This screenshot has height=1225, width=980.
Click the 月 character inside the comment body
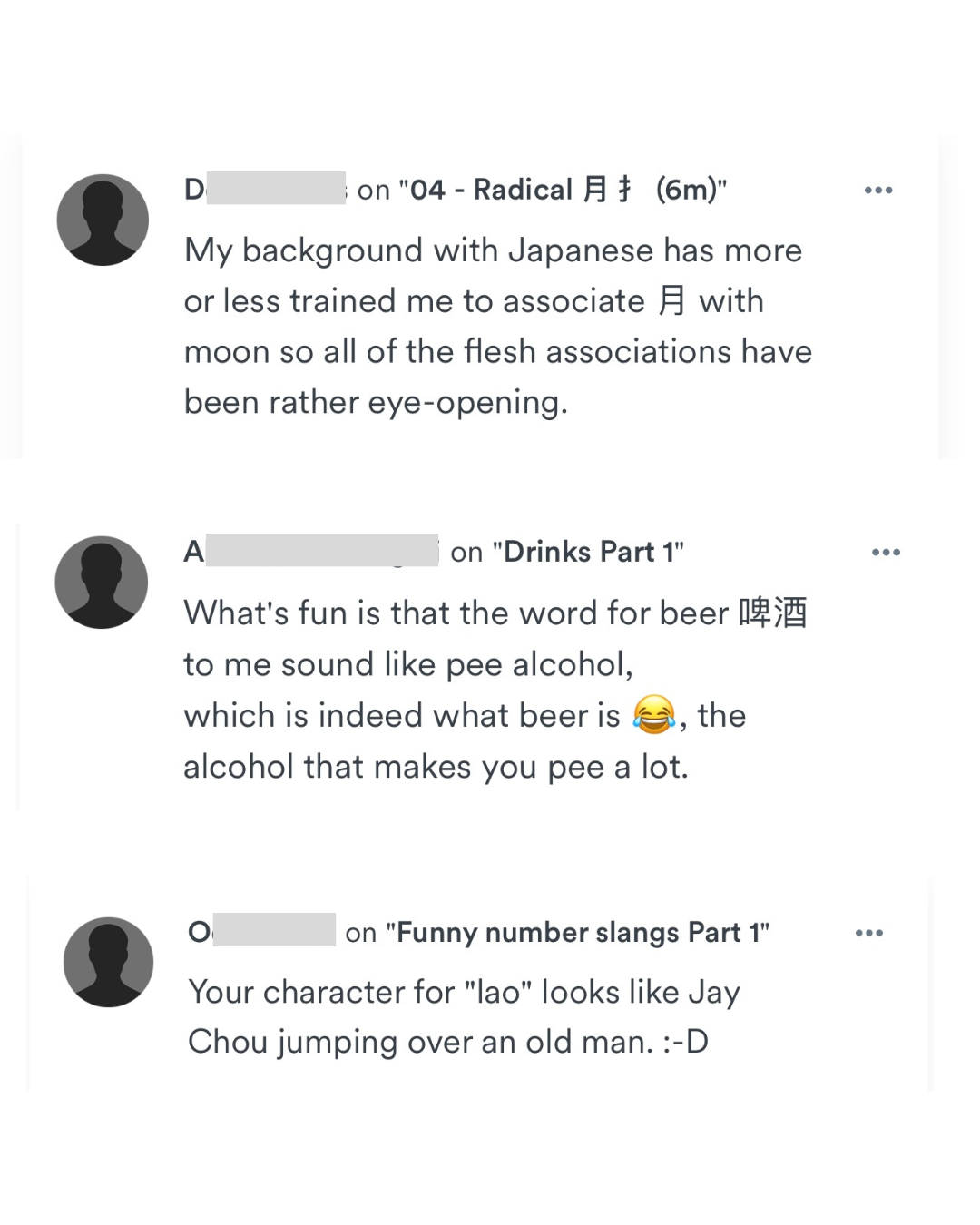pyautogui.click(x=671, y=301)
